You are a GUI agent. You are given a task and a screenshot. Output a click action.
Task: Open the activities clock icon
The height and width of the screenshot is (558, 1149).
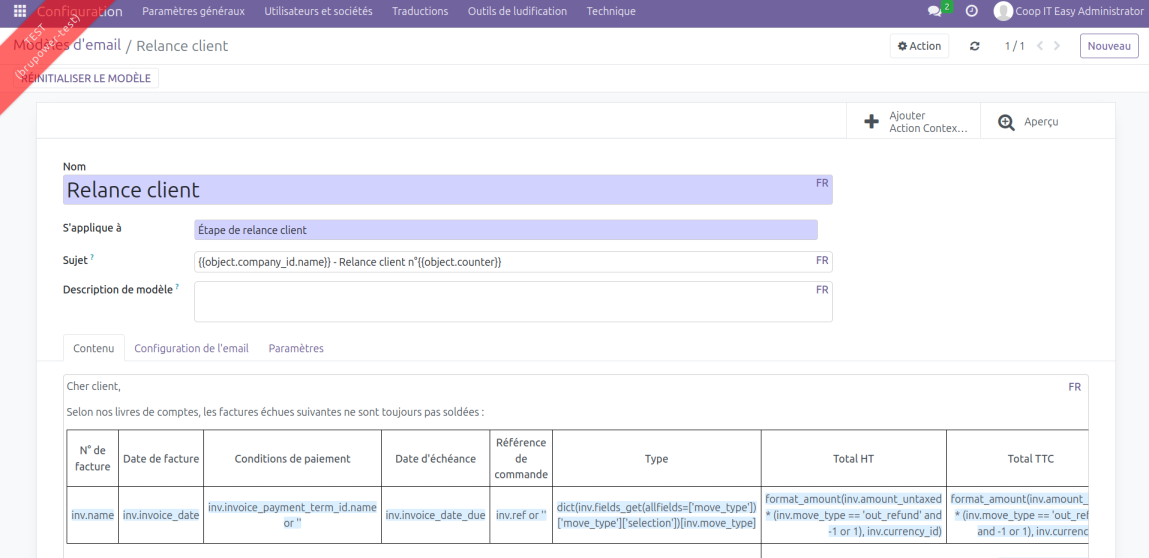972,11
